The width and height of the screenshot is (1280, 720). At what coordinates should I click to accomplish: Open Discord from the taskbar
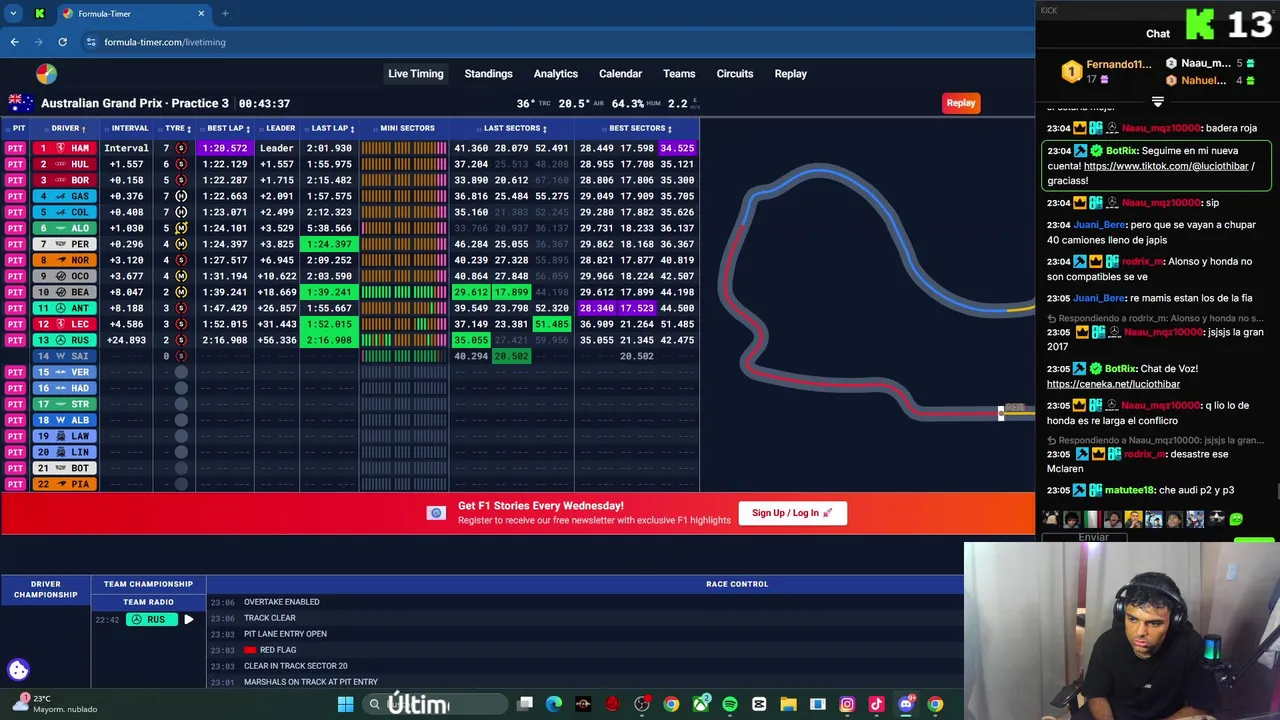click(906, 704)
